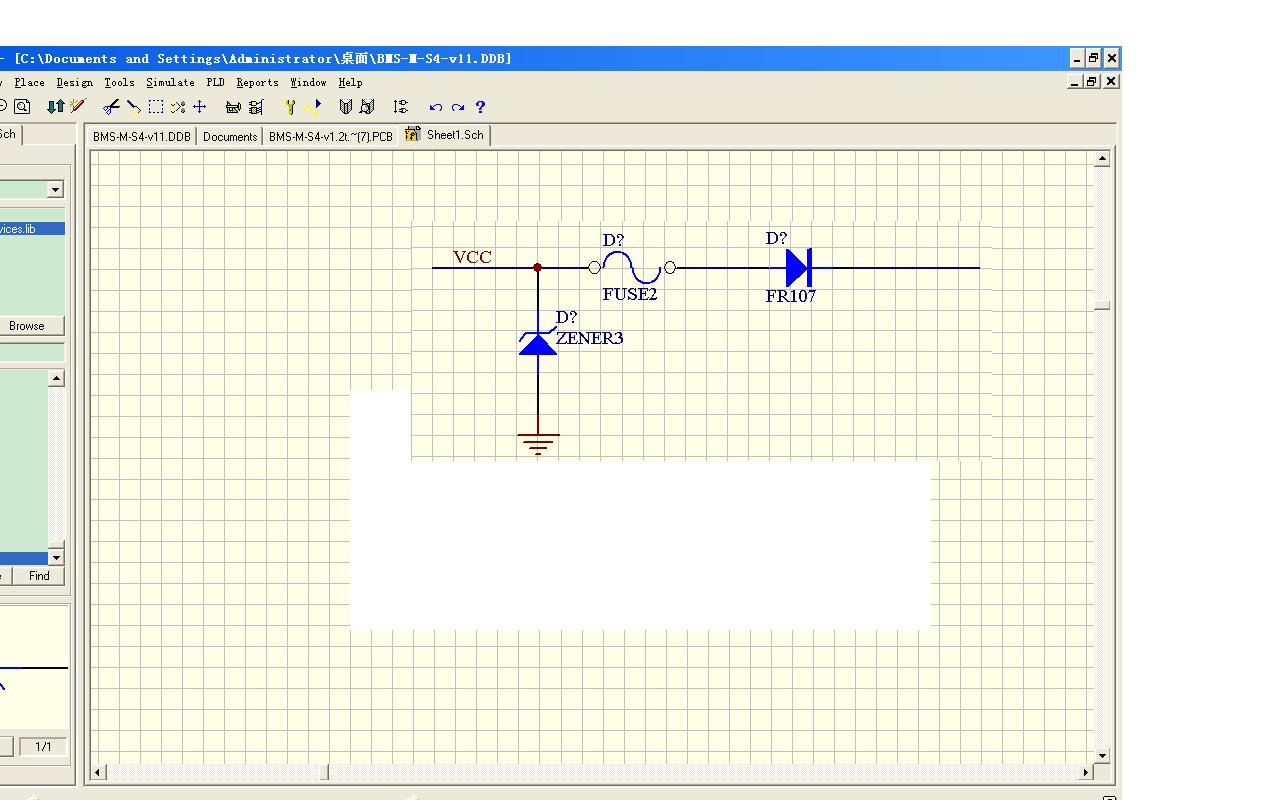This screenshot has width=1280, height=800.
Task: Open the Reports menu
Action: point(257,83)
